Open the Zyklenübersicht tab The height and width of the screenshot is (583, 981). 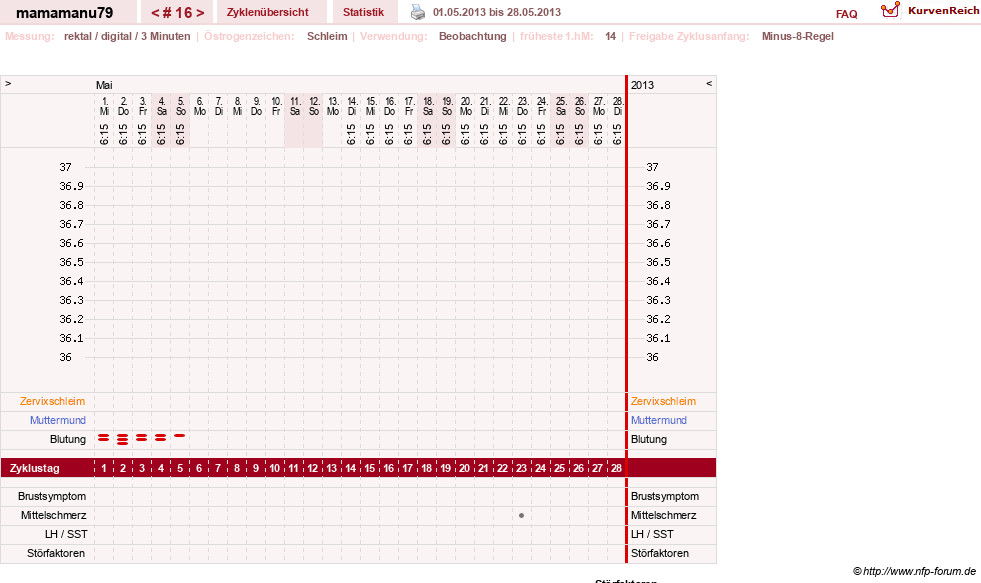[268, 12]
